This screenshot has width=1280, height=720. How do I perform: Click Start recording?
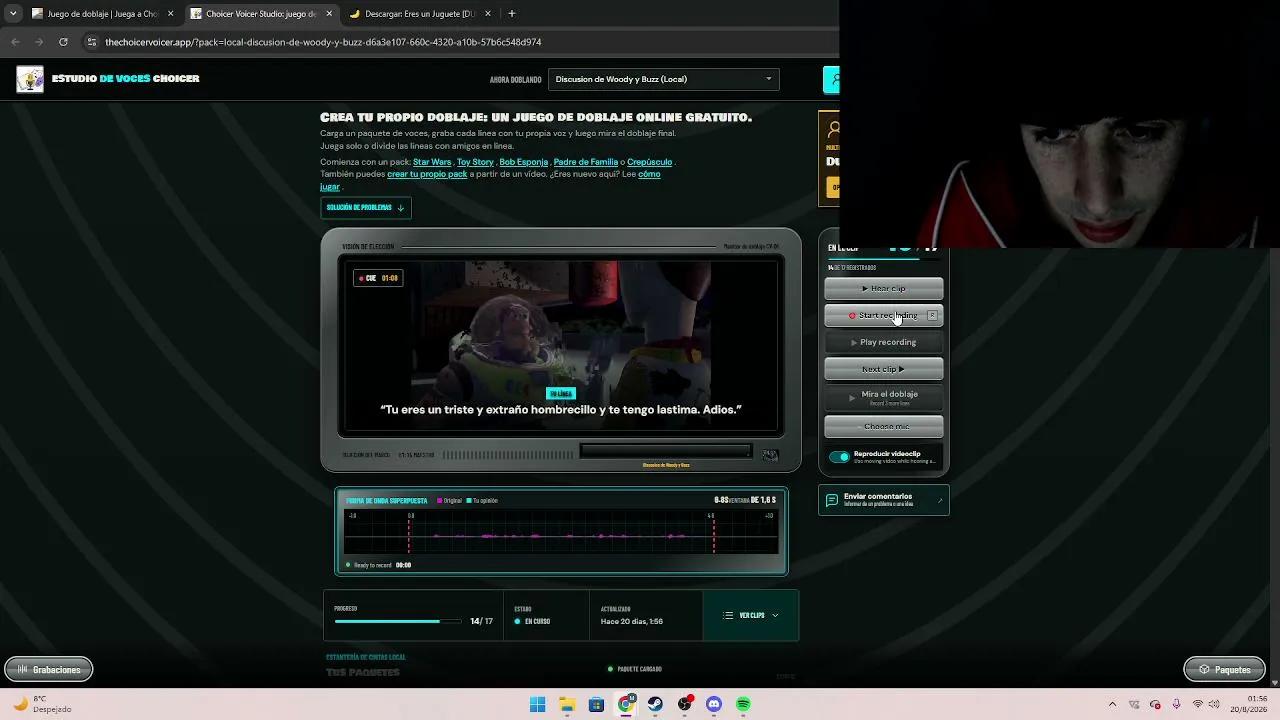pos(884,316)
